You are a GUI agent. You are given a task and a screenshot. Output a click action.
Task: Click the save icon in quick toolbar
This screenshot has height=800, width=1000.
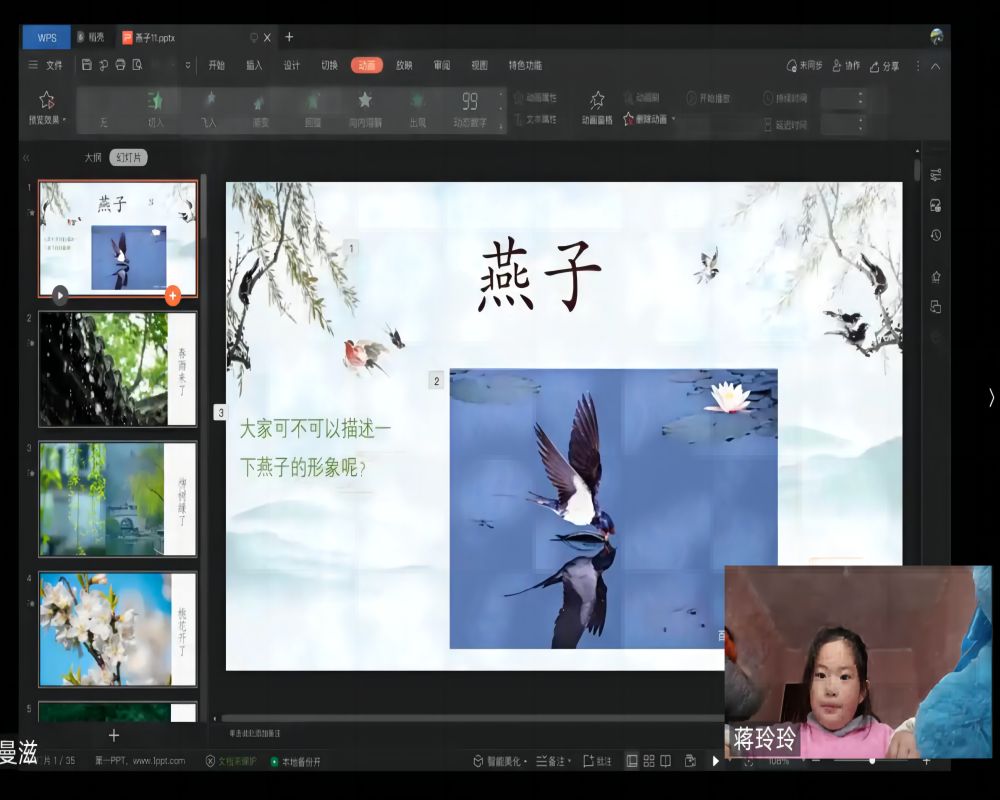[x=87, y=65]
